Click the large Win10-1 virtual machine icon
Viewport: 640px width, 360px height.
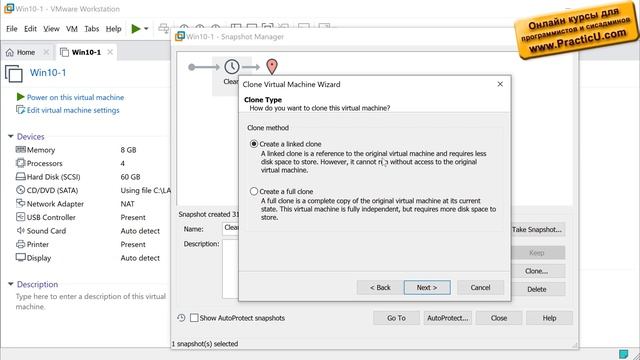(x=14, y=74)
